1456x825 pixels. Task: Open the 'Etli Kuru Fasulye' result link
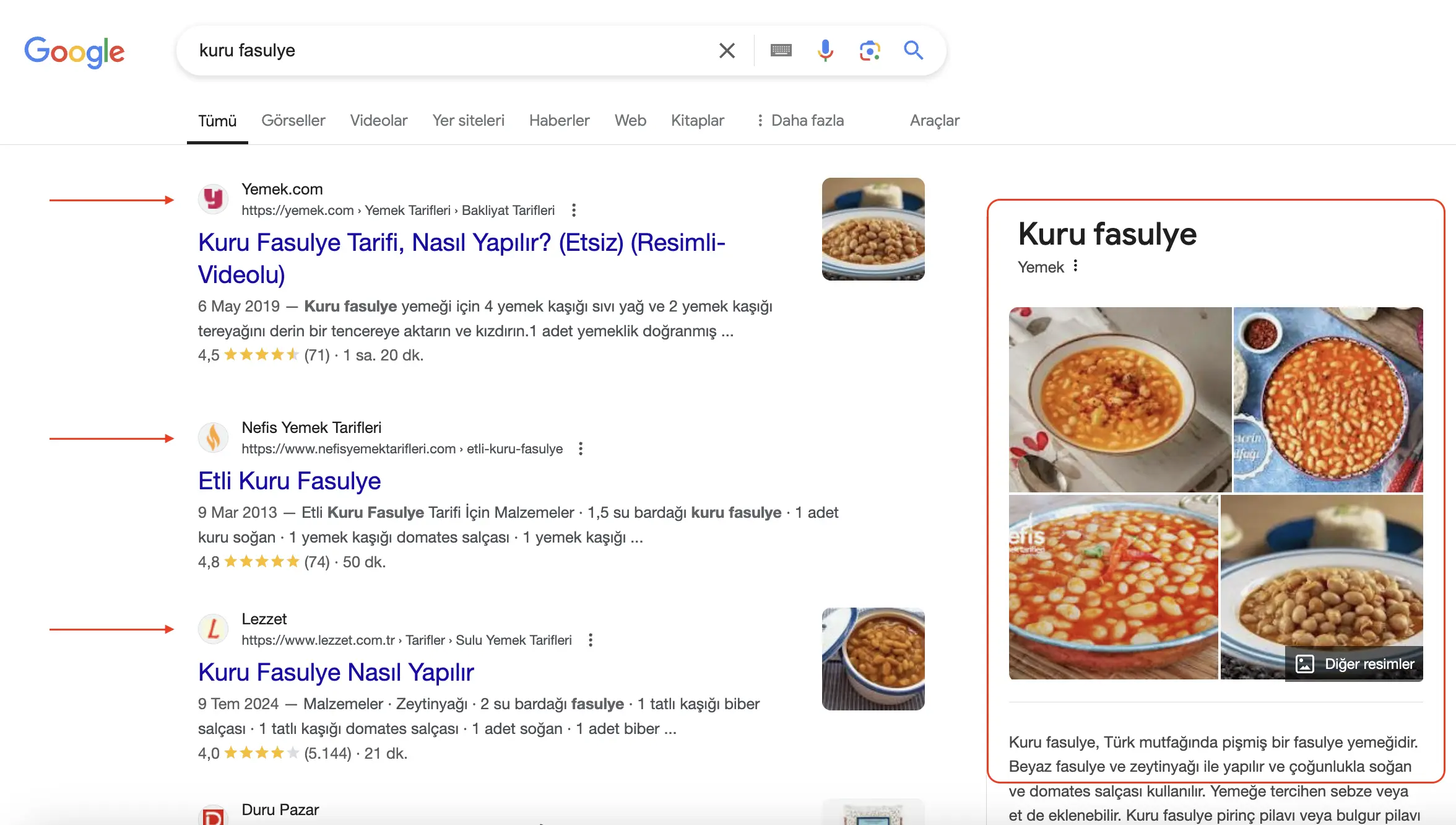pyautogui.click(x=289, y=481)
